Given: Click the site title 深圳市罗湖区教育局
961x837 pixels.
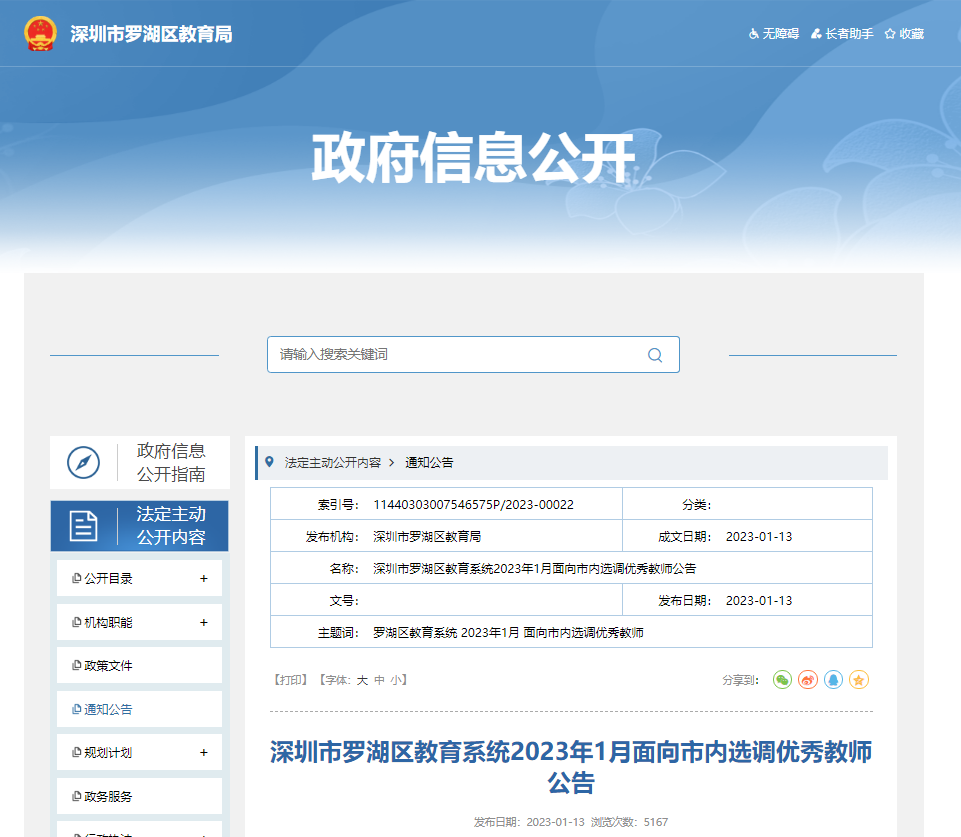Looking at the screenshot, I should [151, 34].
